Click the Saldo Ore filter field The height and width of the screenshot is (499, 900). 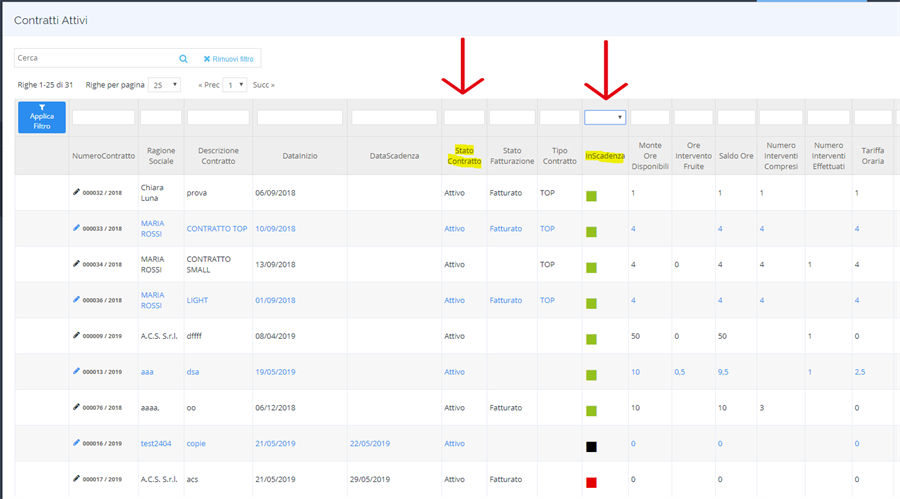[736, 117]
